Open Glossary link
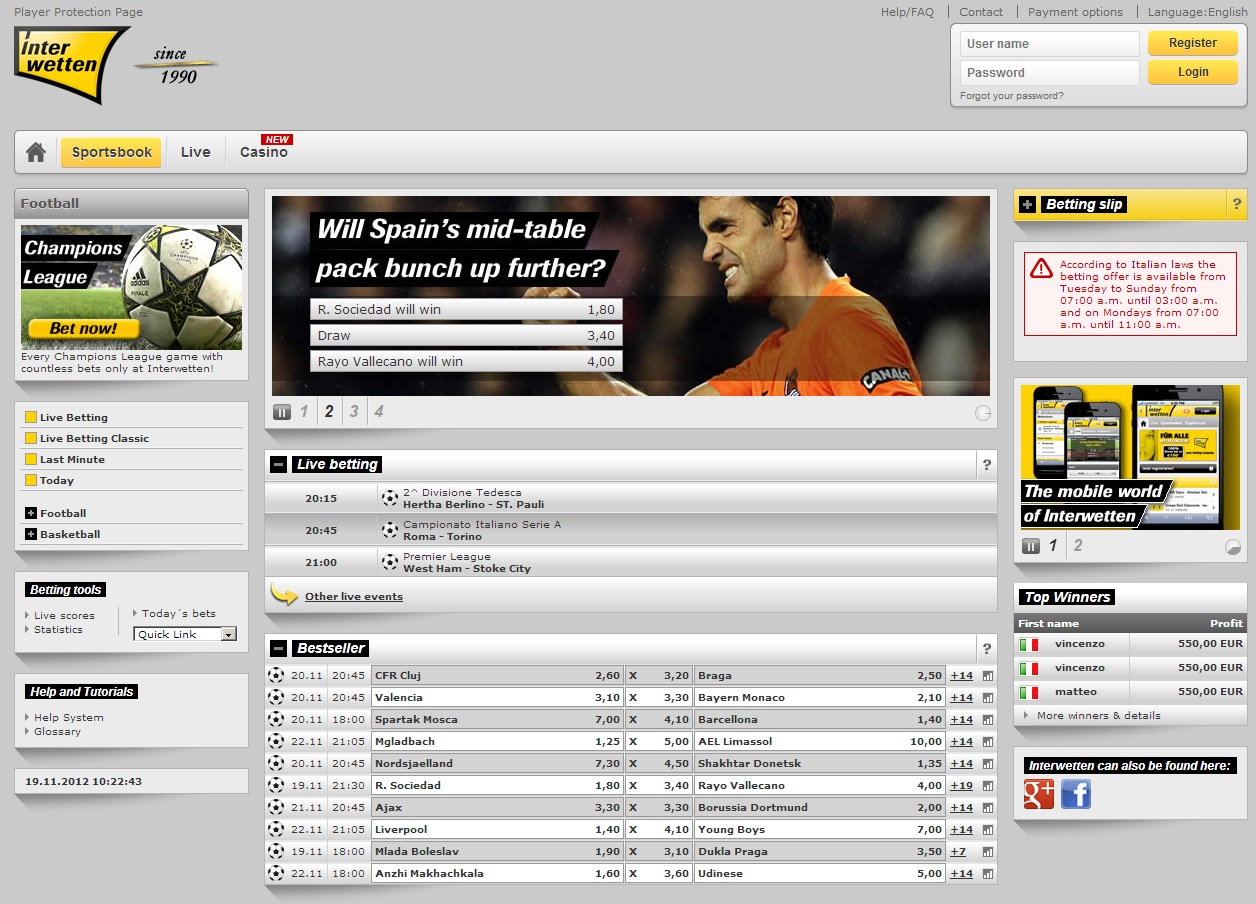The image size is (1256, 904). pos(57,731)
